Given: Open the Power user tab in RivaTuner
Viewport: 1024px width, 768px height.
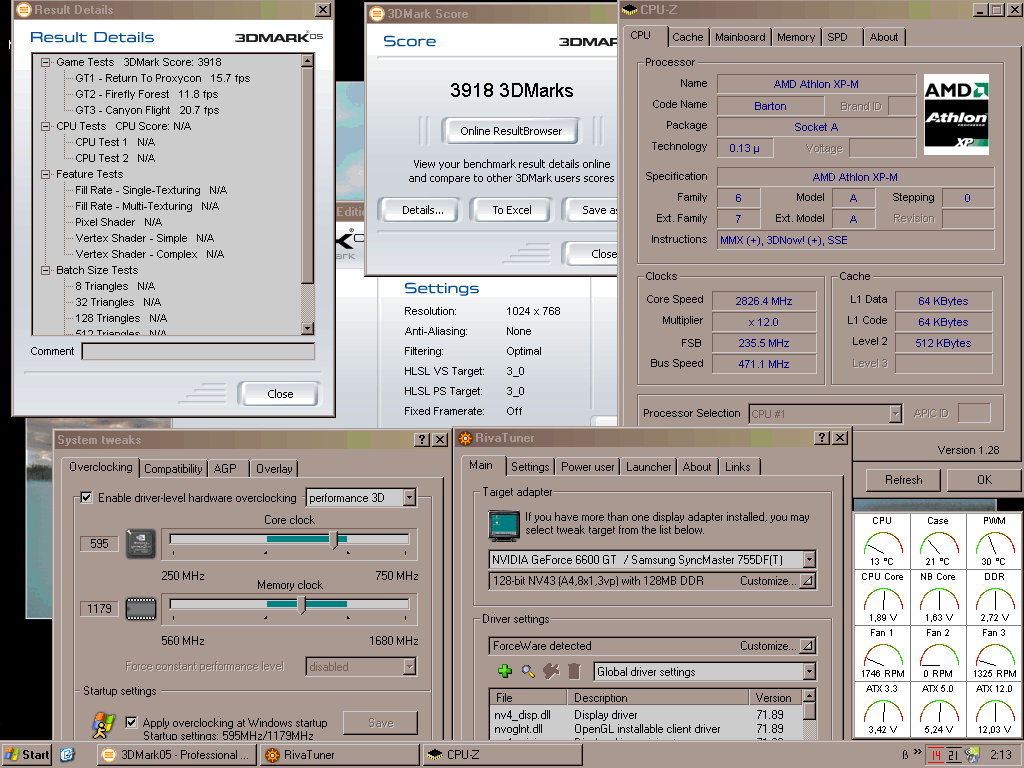Looking at the screenshot, I should click(587, 467).
